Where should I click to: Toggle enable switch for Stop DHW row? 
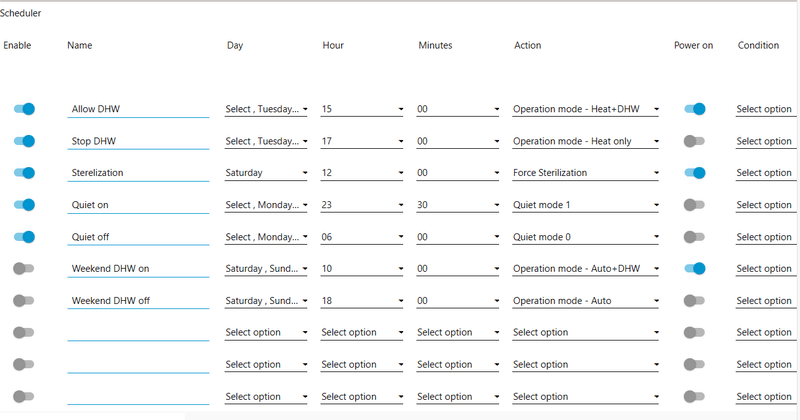tap(24, 141)
